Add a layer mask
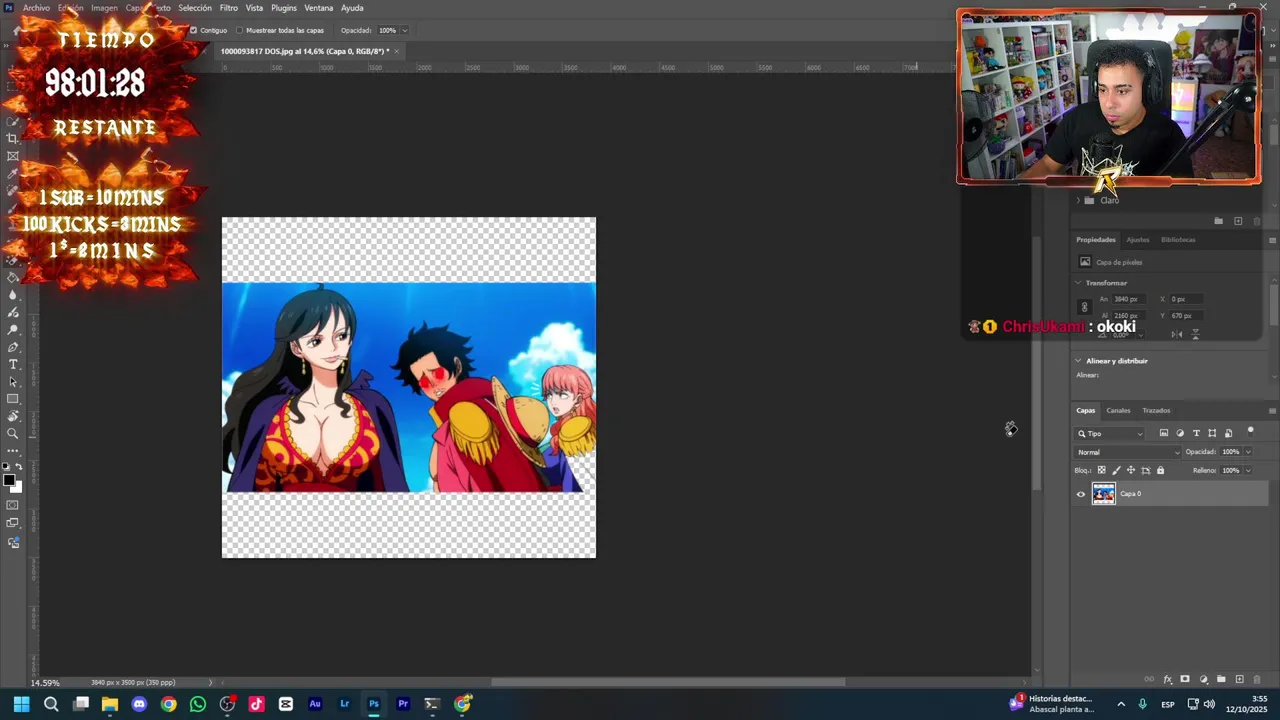This screenshot has width=1280, height=720. coord(1185,679)
